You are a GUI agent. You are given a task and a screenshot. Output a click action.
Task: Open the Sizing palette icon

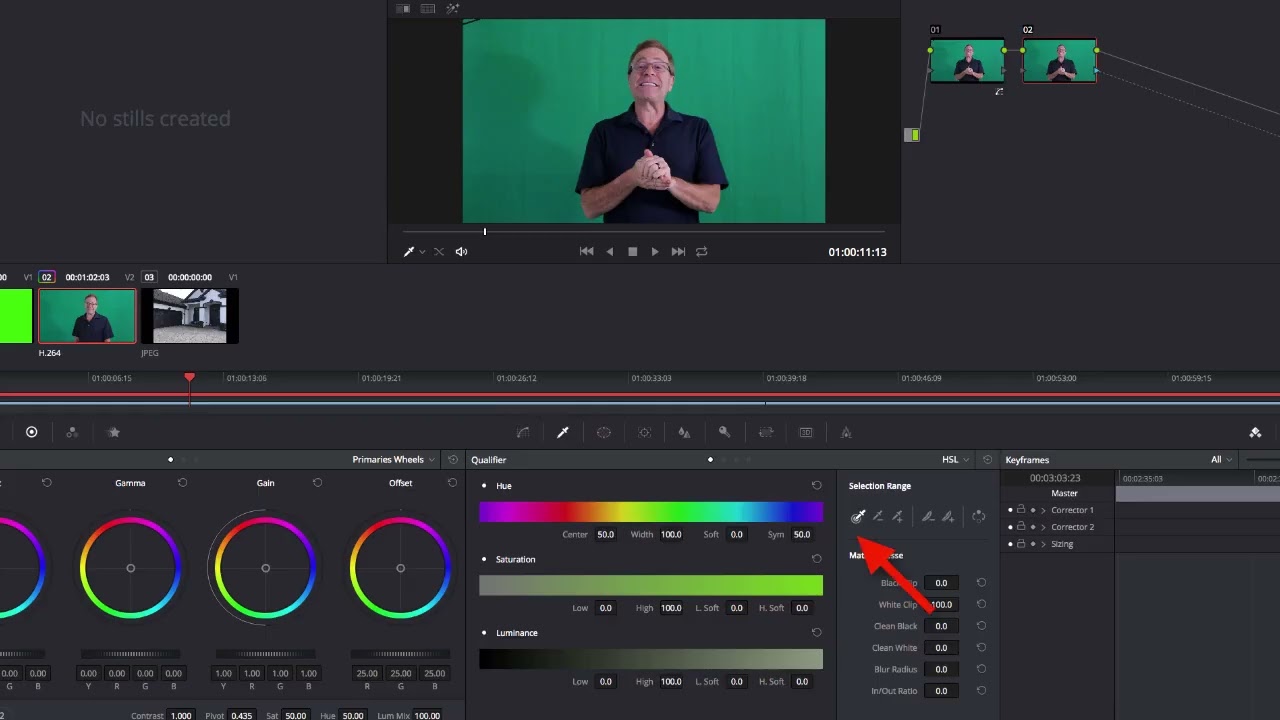pyautogui.click(x=766, y=432)
